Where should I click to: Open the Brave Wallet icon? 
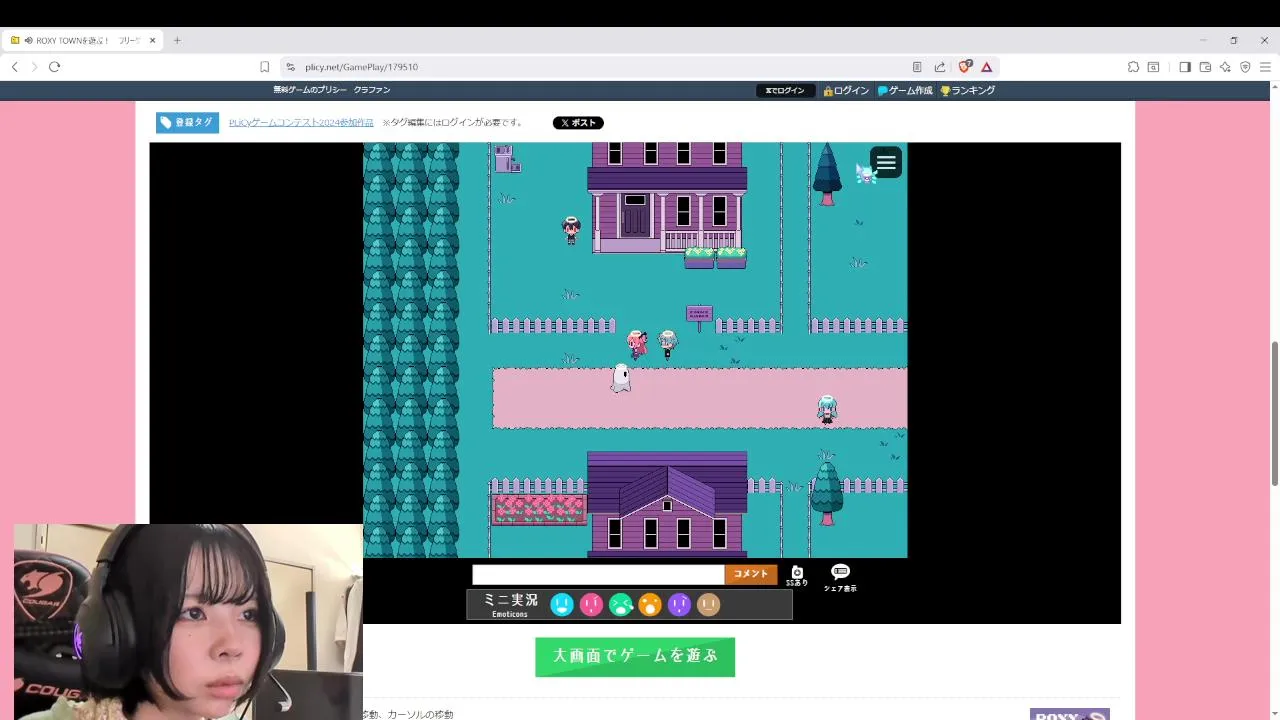pos(1205,67)
